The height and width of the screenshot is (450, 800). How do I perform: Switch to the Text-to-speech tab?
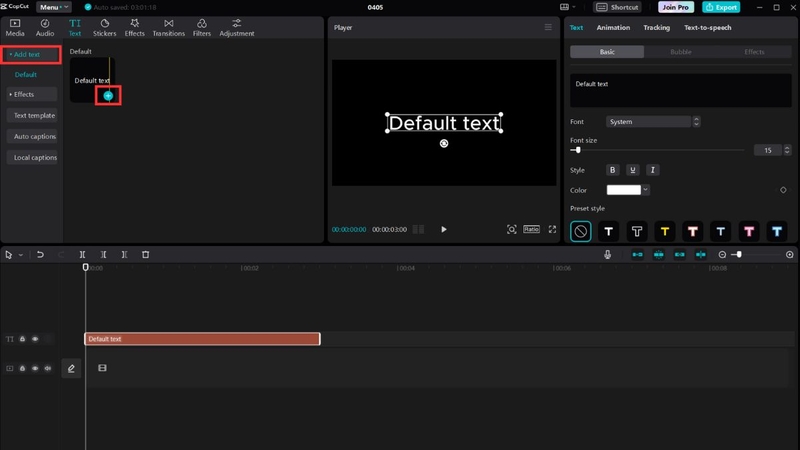(708, 28)
